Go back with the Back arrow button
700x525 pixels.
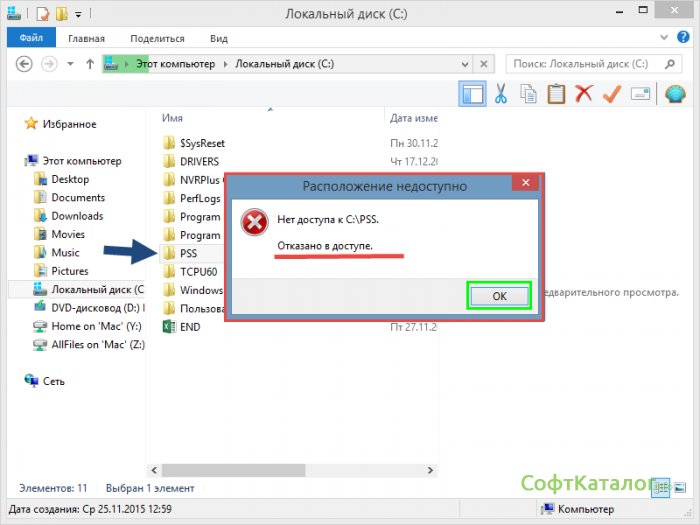tap(24, 64)
